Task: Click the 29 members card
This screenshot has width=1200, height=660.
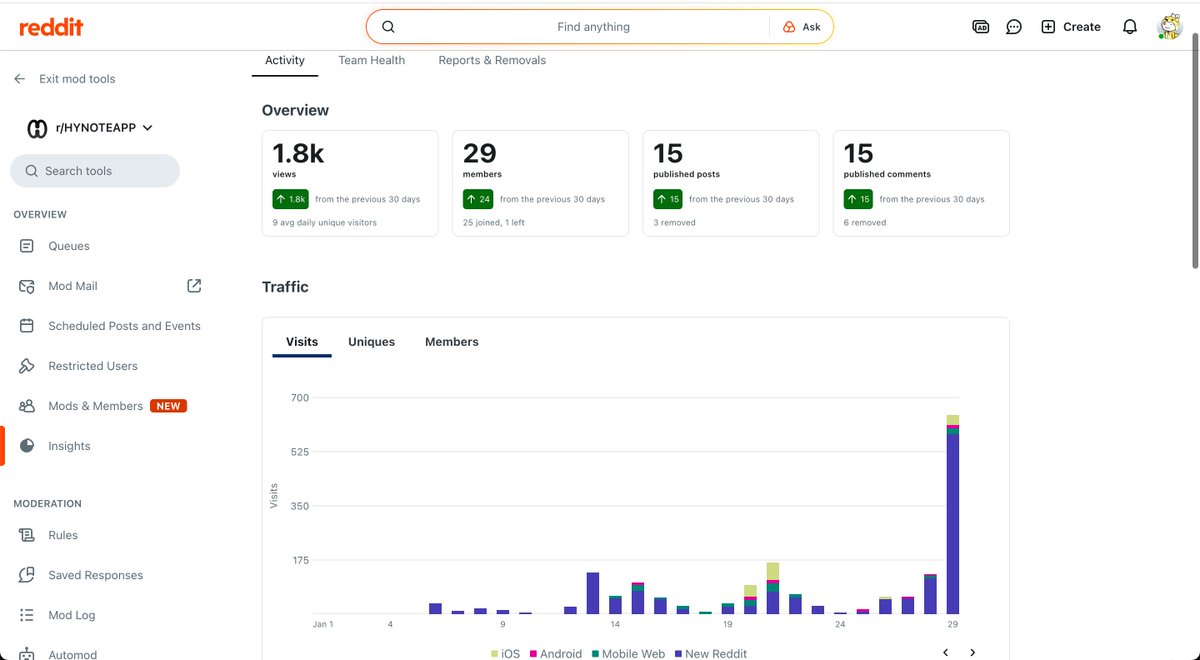Action: pos(540,183)
